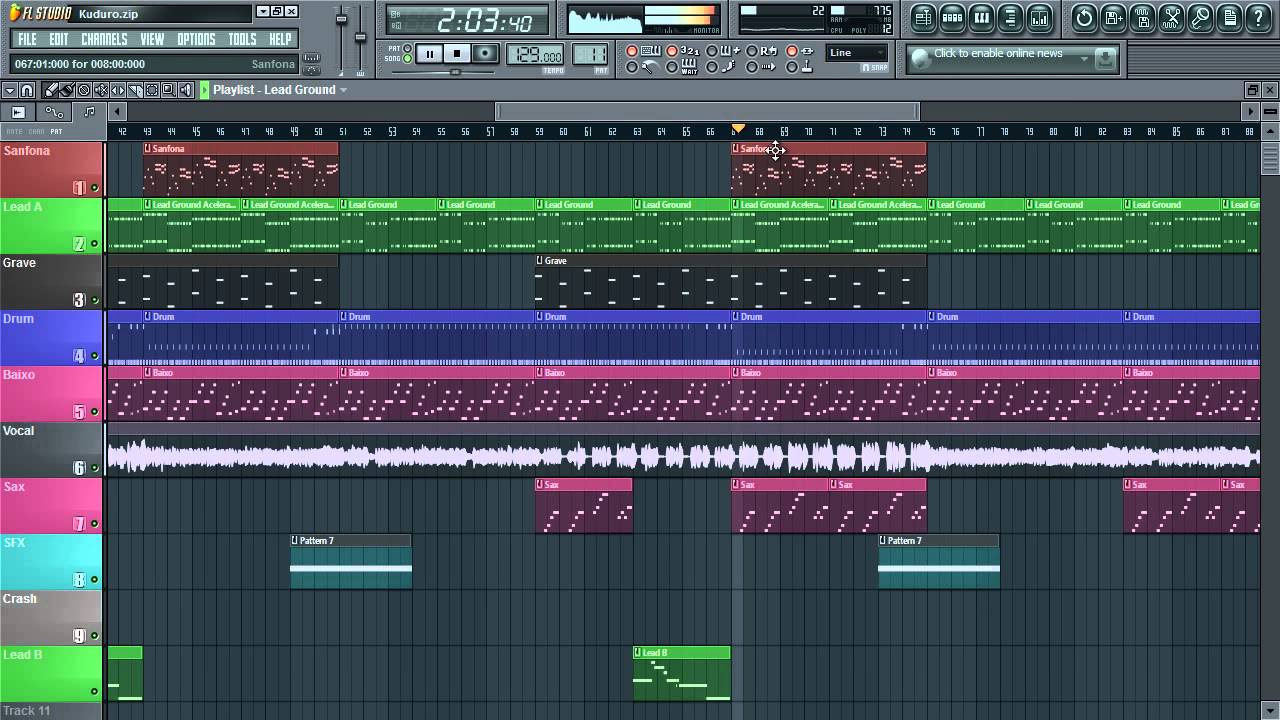1280x720 pixels.
Task: Open the CHANNELS menu
Action: pyautogui.click(x=104, y=39)
